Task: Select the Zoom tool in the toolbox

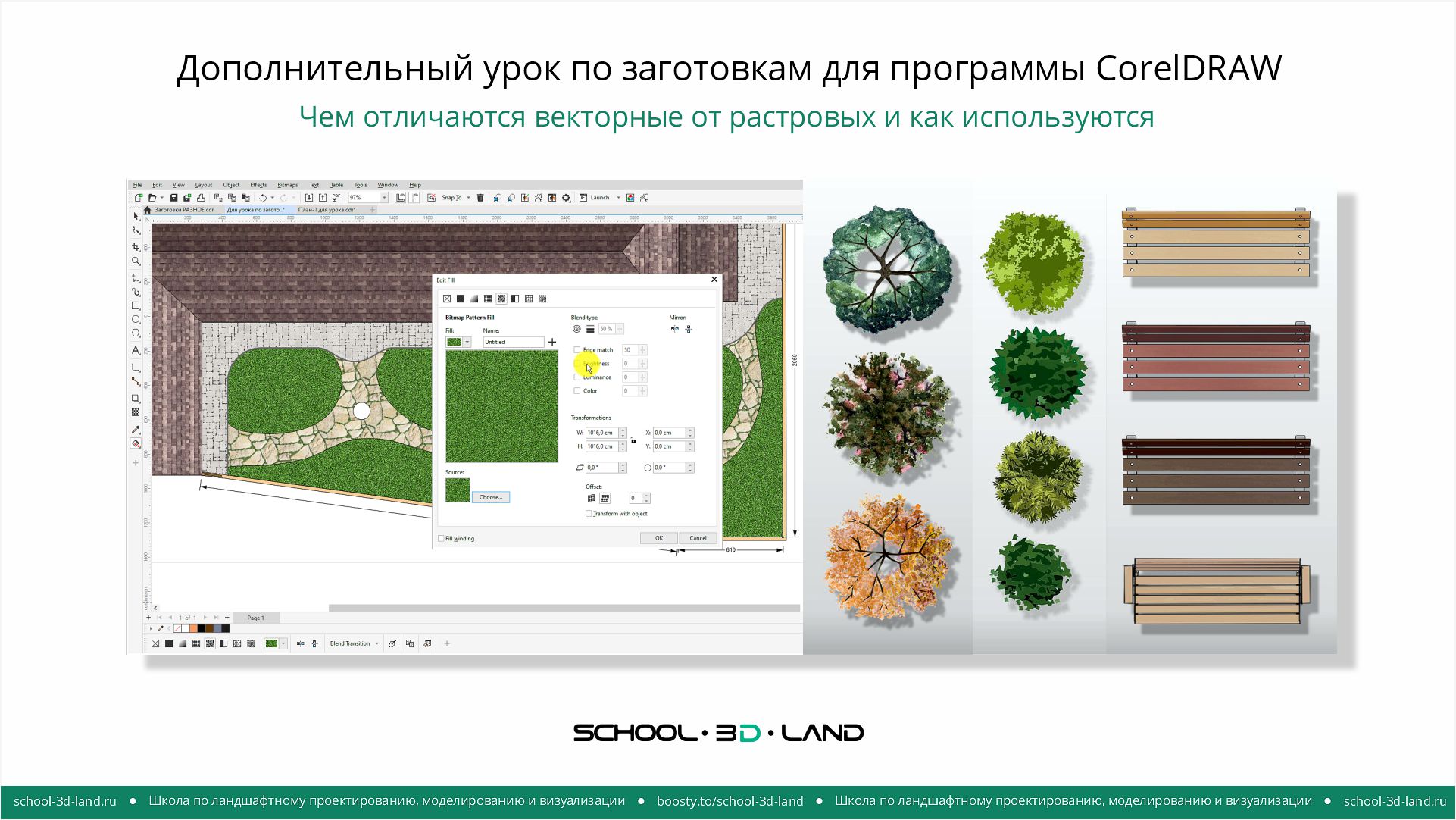Action: click(x=136, y=261)
